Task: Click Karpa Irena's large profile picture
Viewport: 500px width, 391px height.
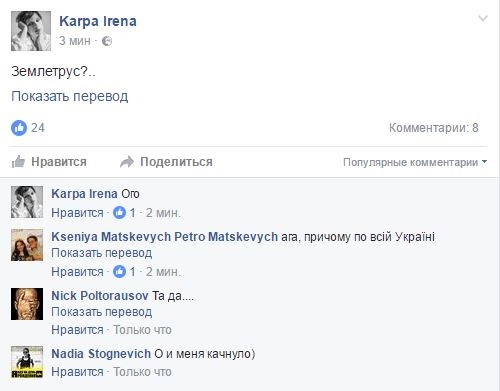Action: tap(31, 31)
